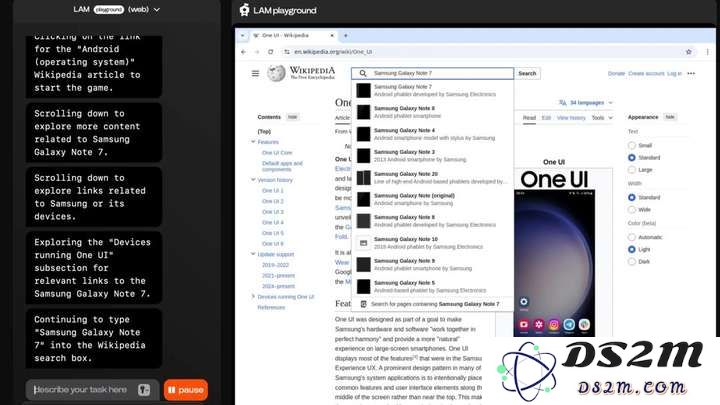This screenshot has width=720, height=405.
Task: Expand Devices running One UI section
Action: 253,297
